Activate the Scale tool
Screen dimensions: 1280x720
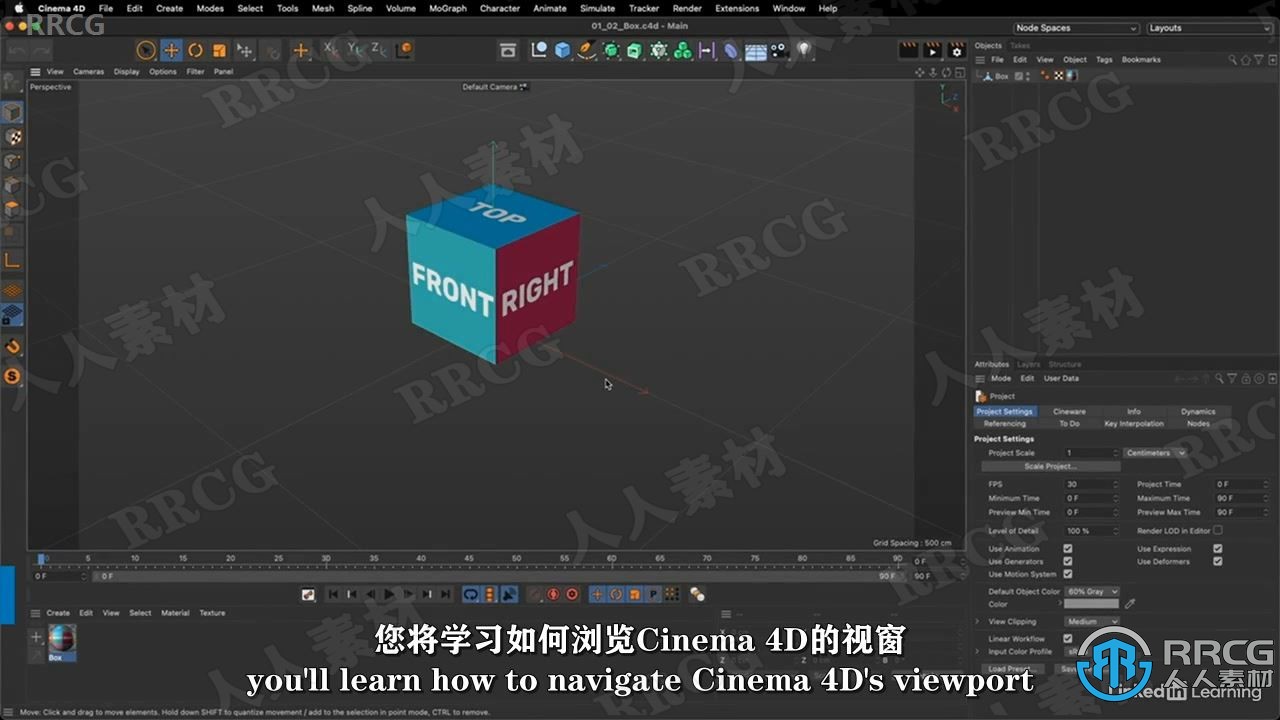click(219, 50)
